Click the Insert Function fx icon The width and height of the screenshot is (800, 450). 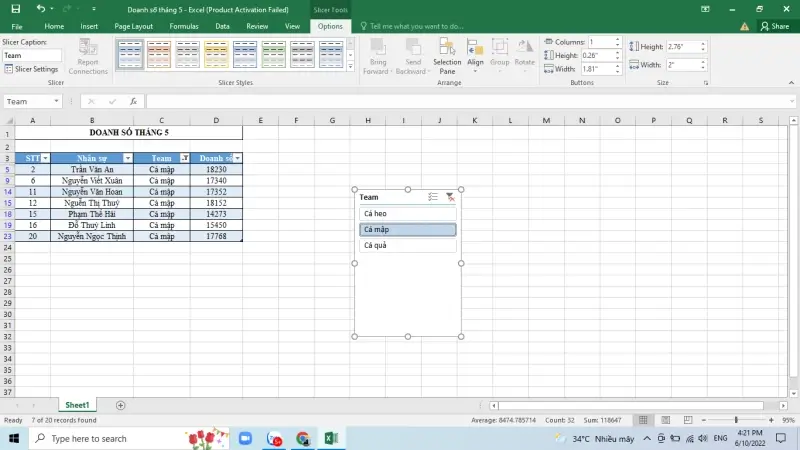click(x=133, y=101)
